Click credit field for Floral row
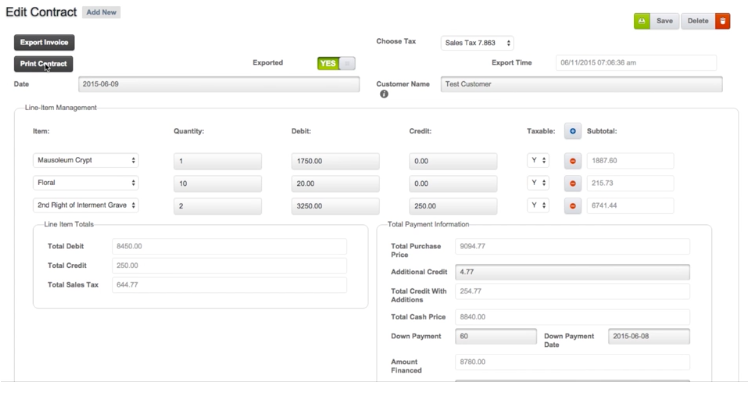 453,184
